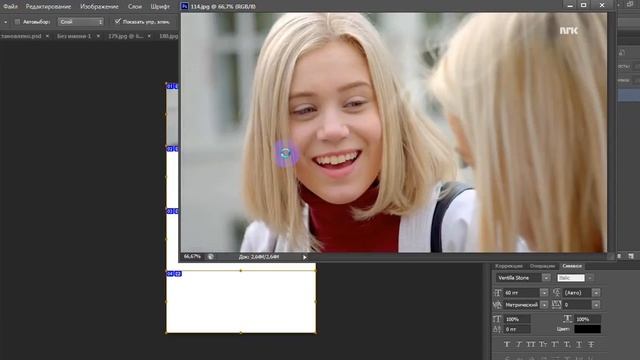Click the horizontal scale 100% field
The width and height of the screenshot is (640, 360).
[x=587, y=319]
